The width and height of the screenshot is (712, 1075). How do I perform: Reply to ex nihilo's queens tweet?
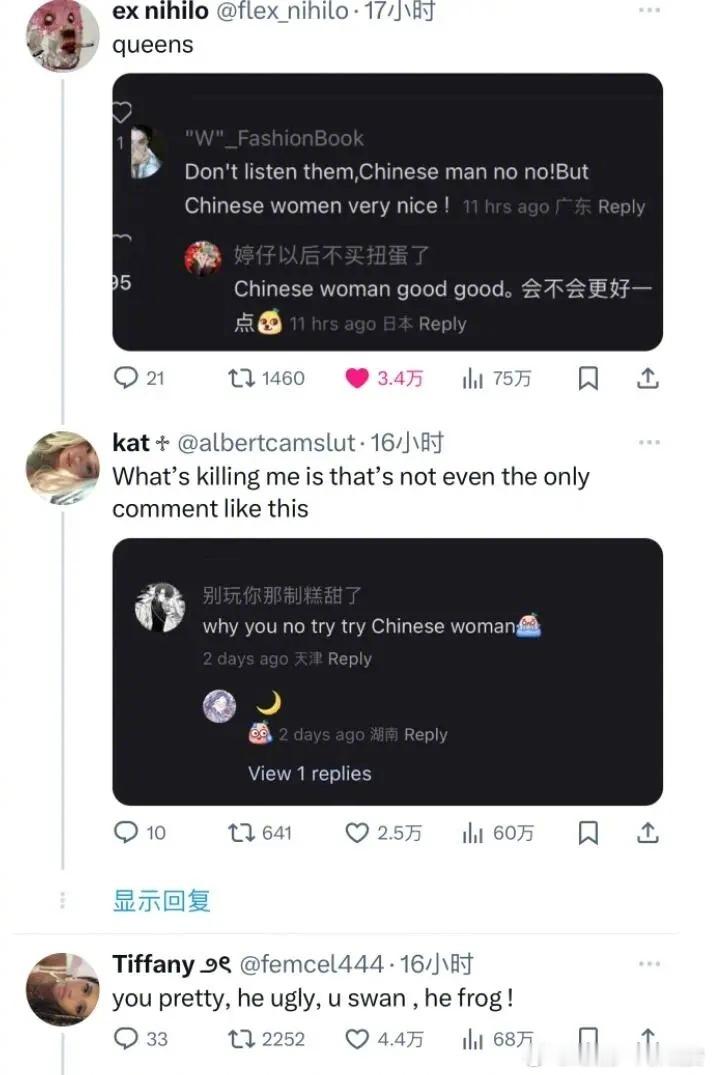(126, 378)
